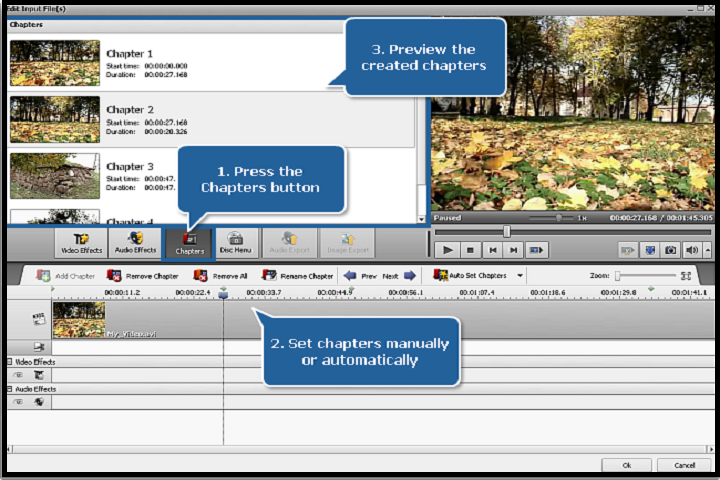Click the Remove All chapters tool
720x480 pixels.
pyautogui.click(x=221, y=276)
